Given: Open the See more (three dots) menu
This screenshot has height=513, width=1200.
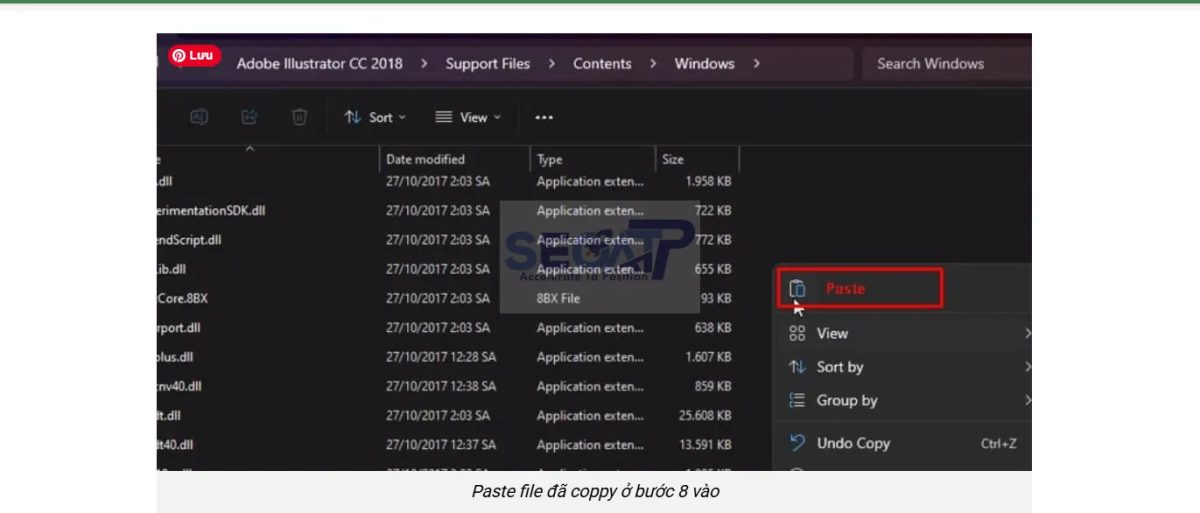Looking at the screenshot, I should [544, 117].
